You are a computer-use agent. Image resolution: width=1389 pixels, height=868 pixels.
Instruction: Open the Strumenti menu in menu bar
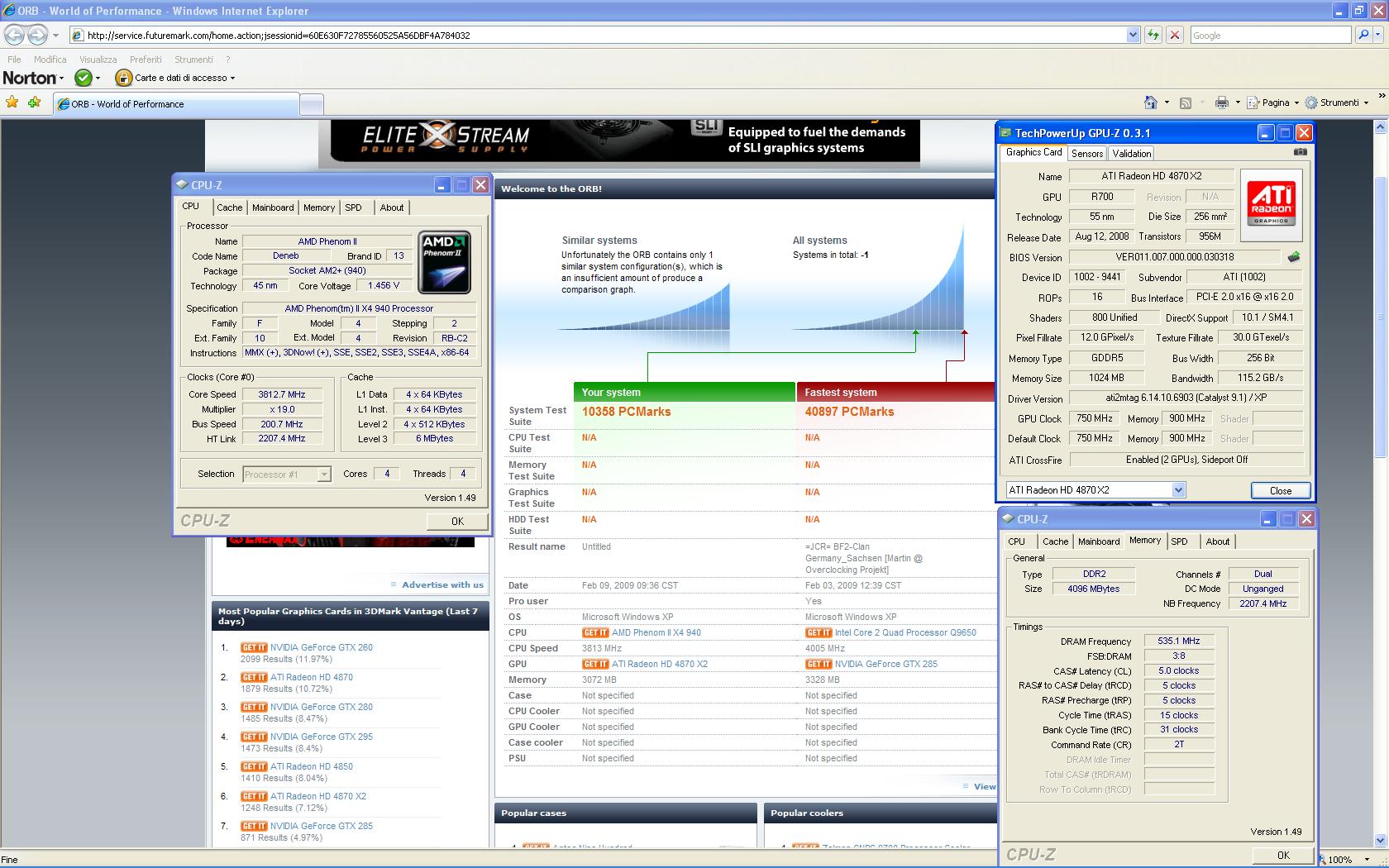click(x=193, y=60)
